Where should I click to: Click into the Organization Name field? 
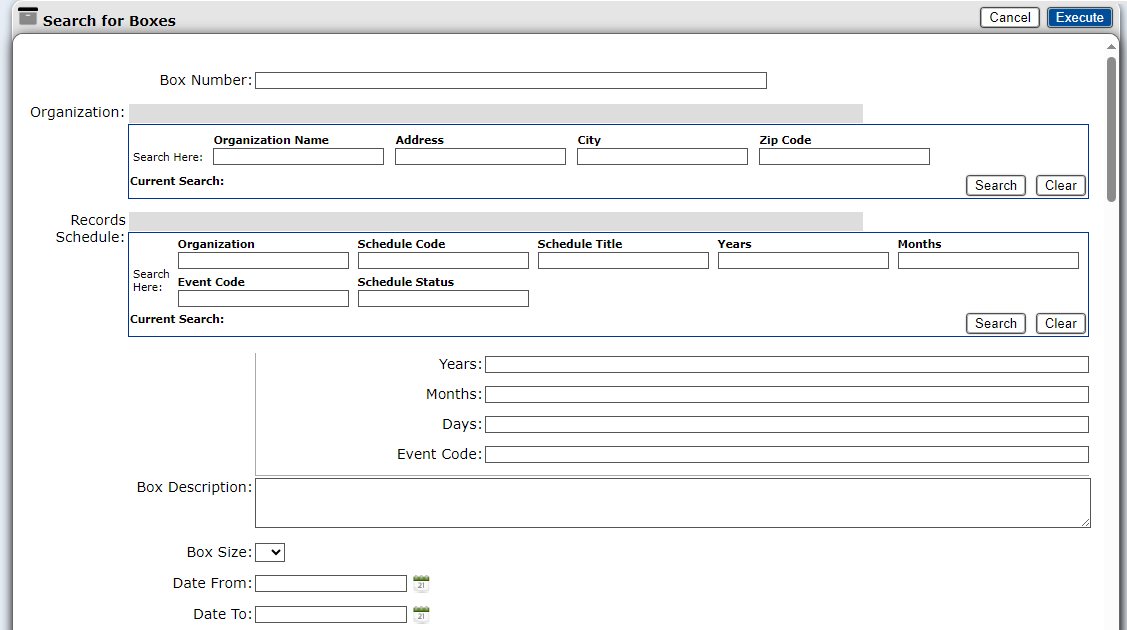pos(298,157)
